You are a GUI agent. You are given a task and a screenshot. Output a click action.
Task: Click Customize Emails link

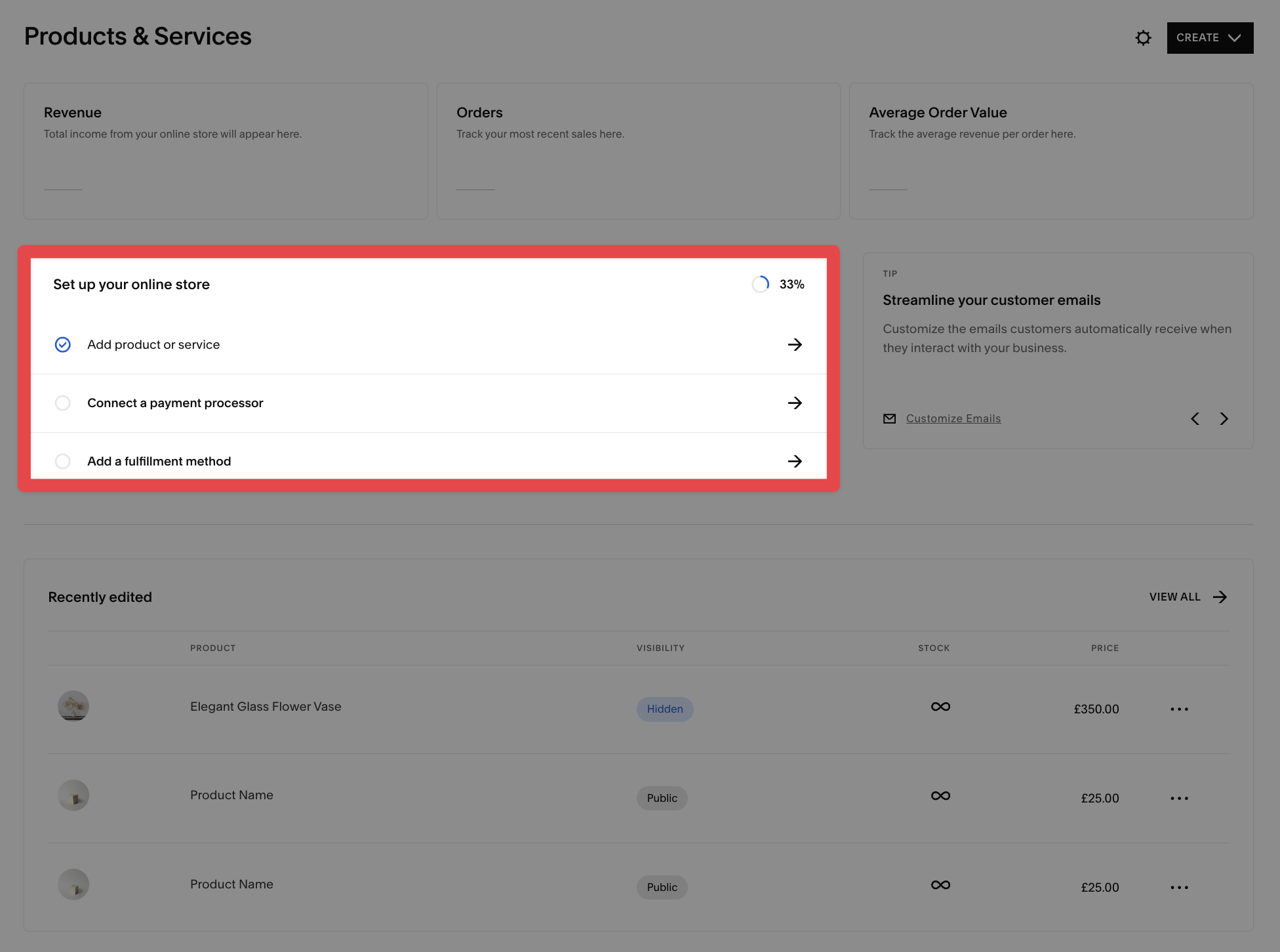[952, 418]
